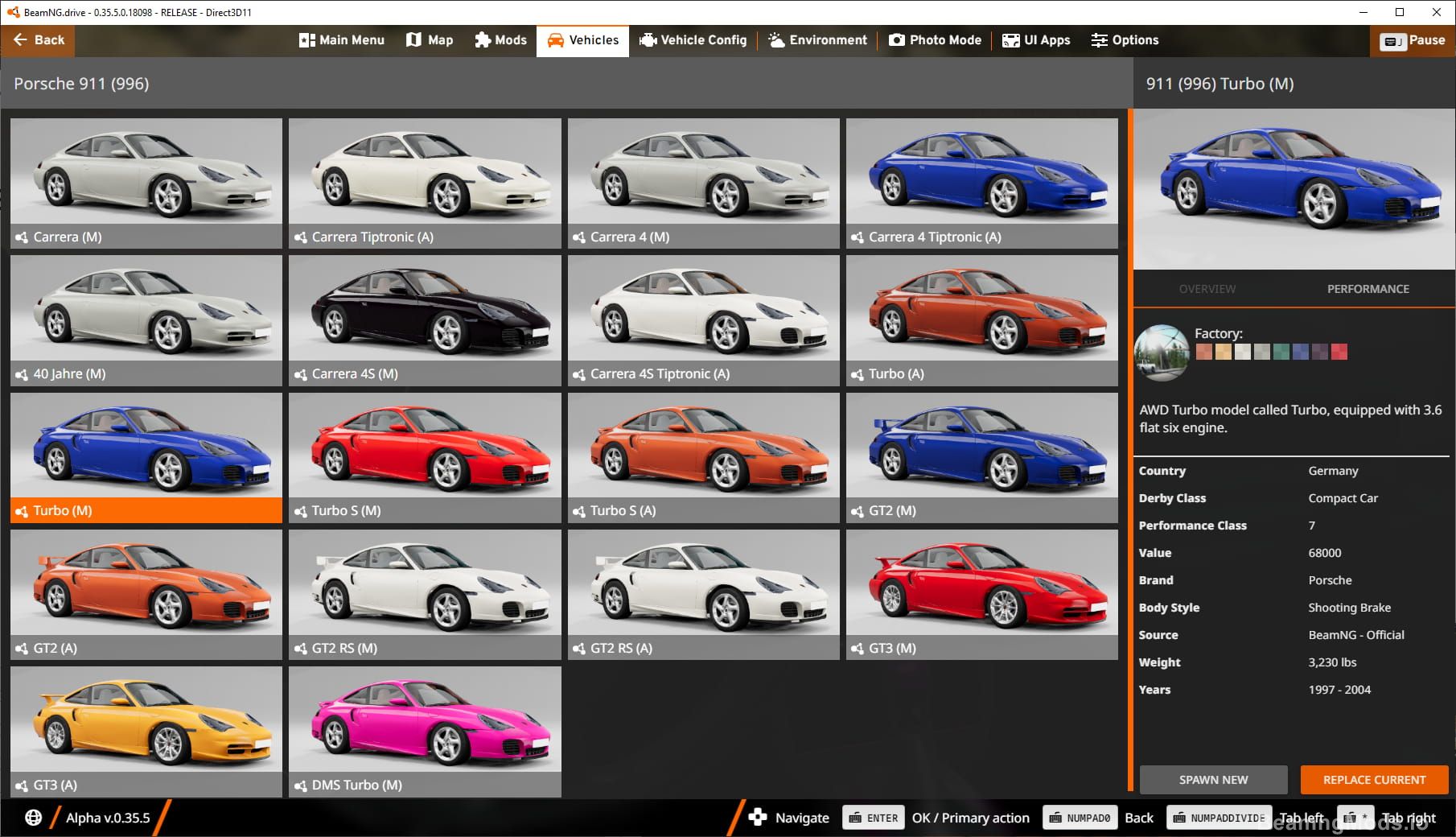Viewport: 1456px width, 837px height.
Task: Open the UI Apps menu
Action: (1036, 40)
